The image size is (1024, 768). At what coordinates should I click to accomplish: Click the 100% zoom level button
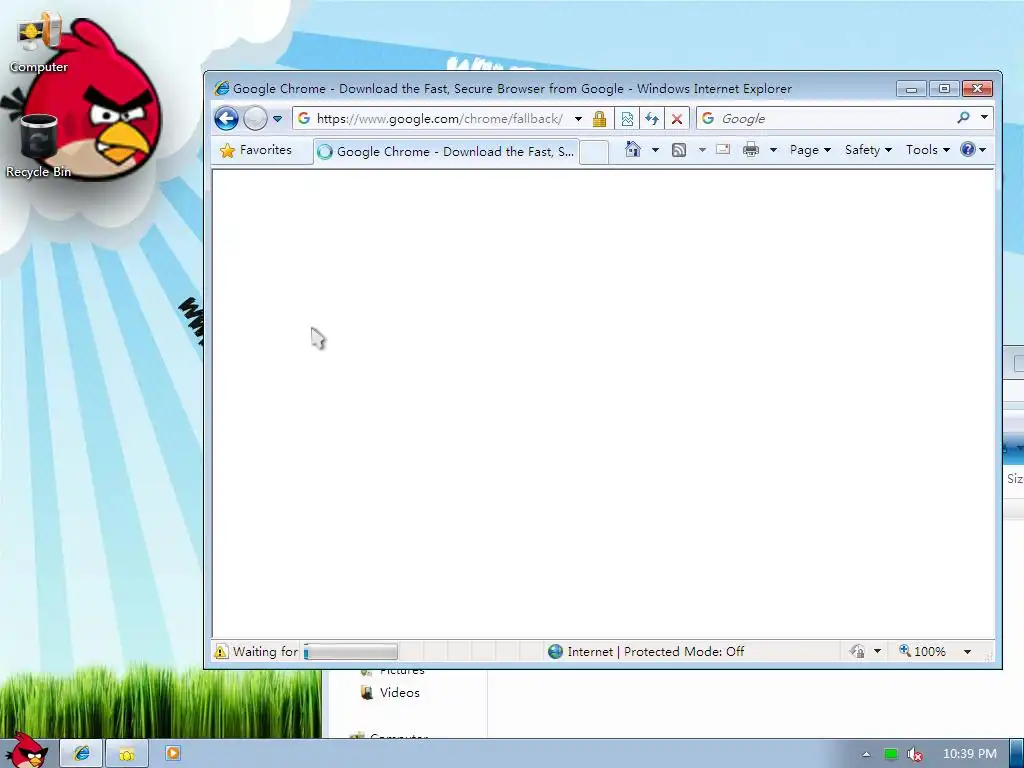(x=922, y=651)
